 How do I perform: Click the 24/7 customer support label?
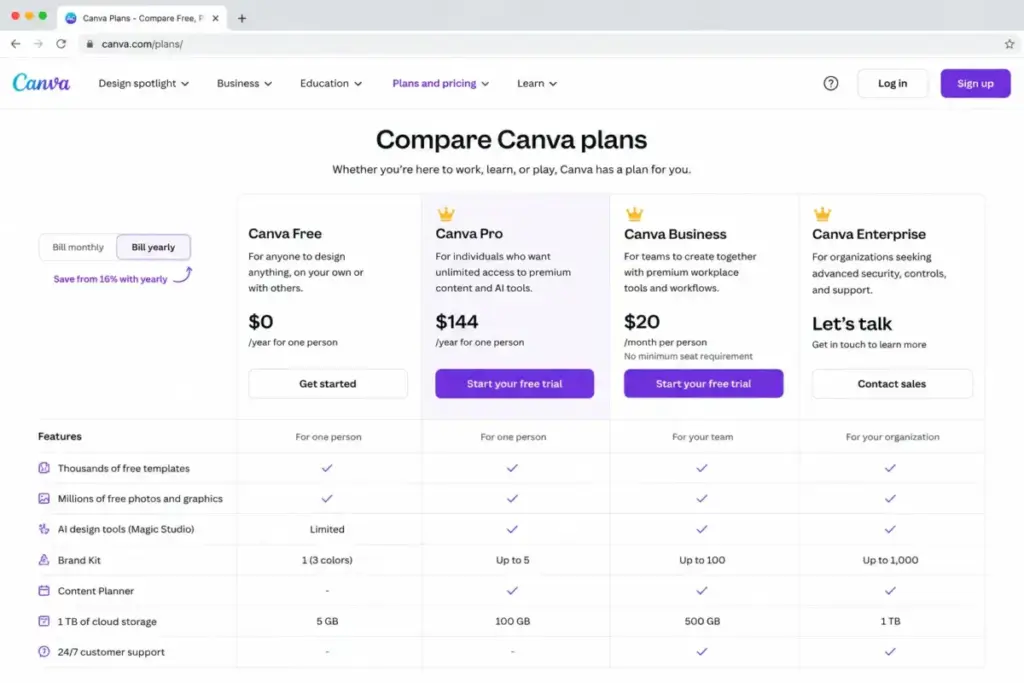[x=111, y=652]
